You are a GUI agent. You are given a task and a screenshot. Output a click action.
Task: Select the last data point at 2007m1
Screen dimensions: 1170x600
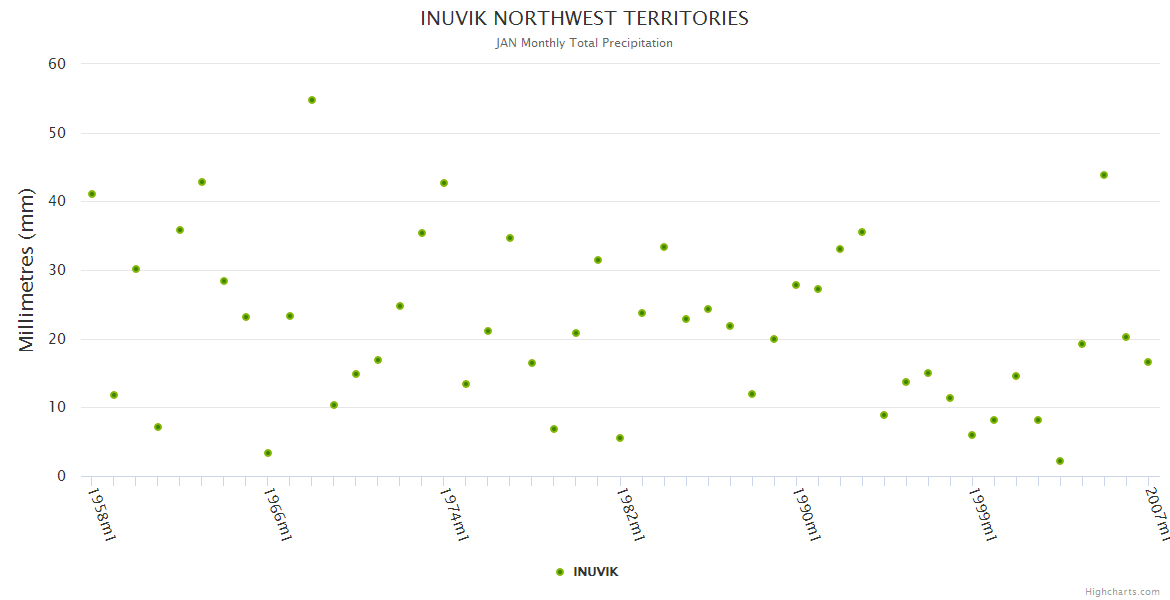(1148, 362)
